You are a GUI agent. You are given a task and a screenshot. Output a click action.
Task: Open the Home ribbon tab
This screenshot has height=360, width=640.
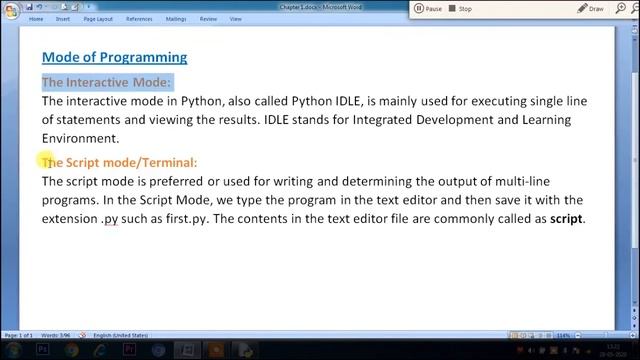point(36,19)
